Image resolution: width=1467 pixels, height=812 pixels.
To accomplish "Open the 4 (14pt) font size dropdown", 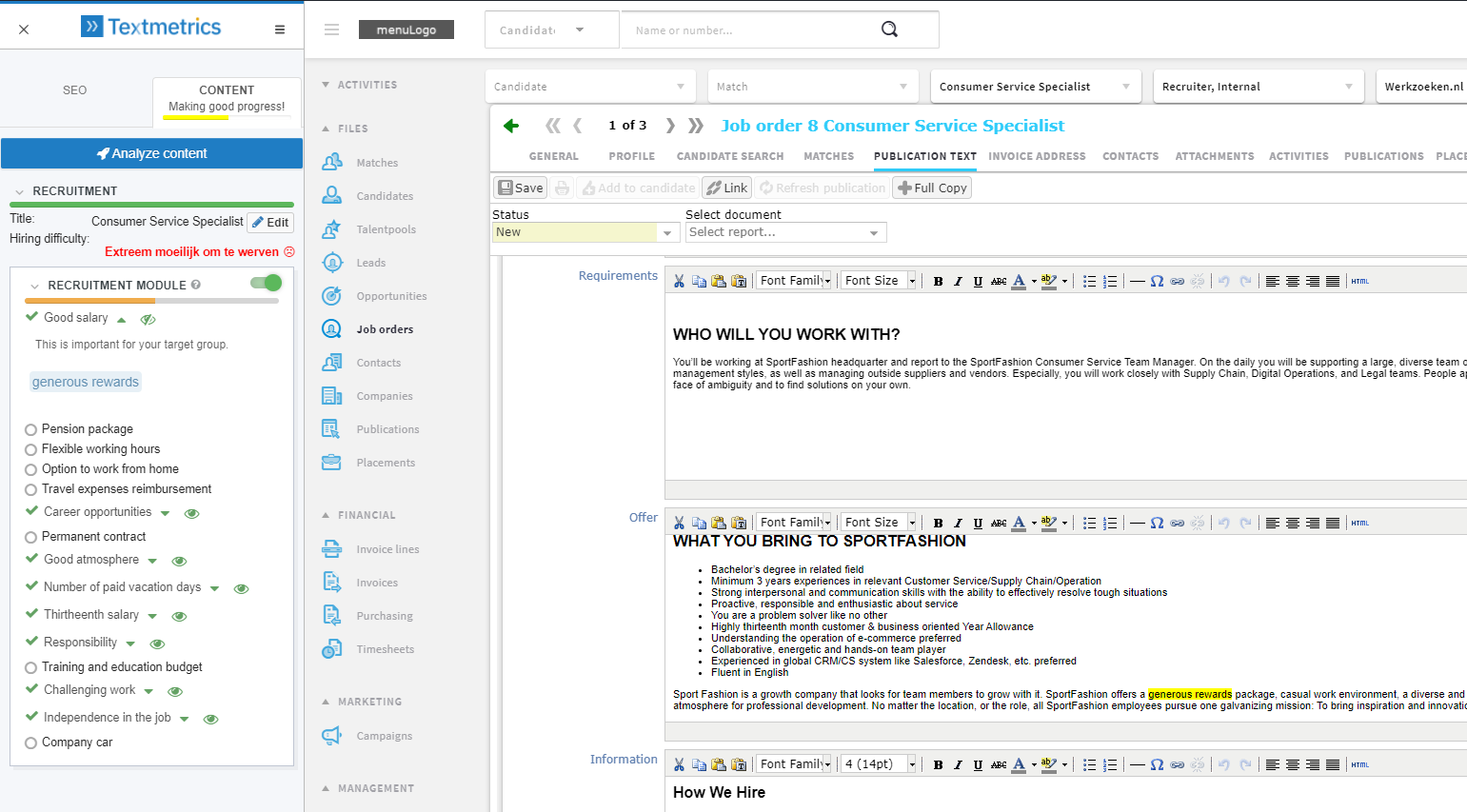I will click(x=879, y=764).
